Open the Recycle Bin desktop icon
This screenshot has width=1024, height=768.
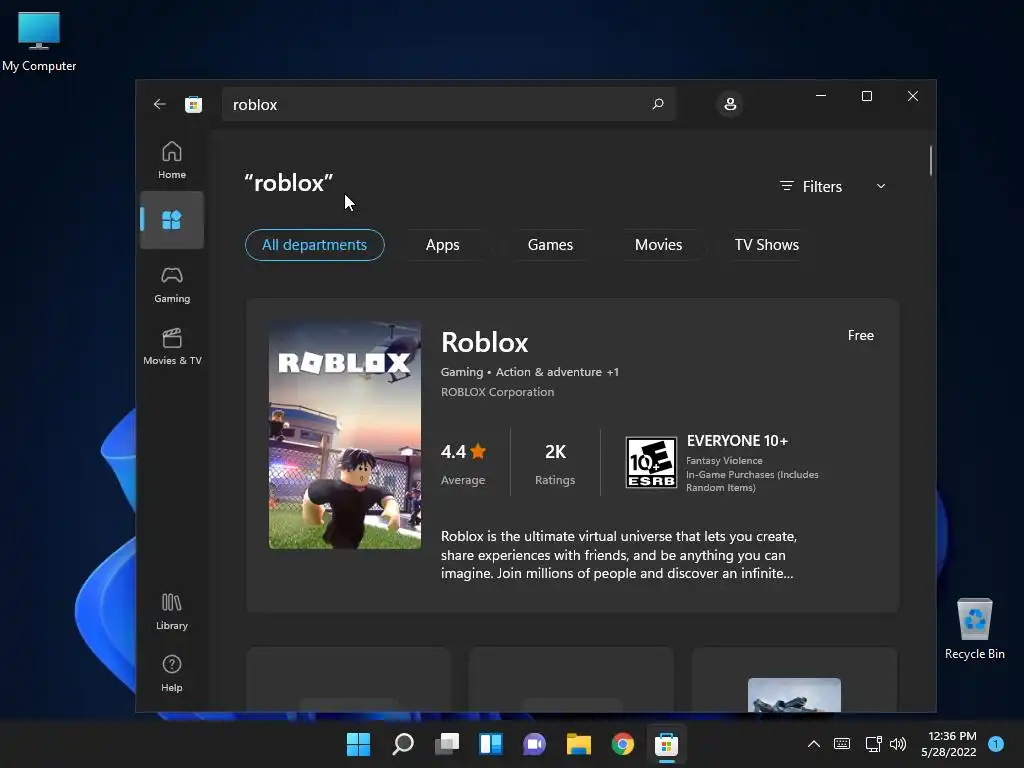point(974,628)
